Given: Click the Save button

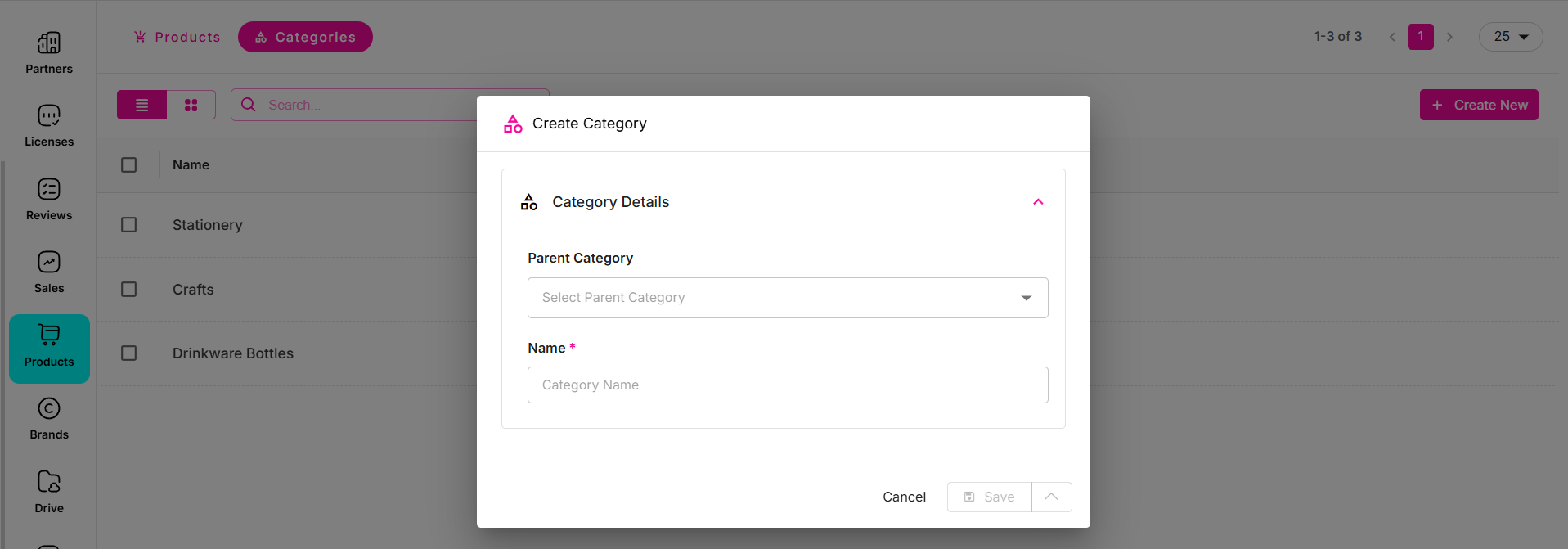Looking at the screenshot, I should click(x=990, y=497).
